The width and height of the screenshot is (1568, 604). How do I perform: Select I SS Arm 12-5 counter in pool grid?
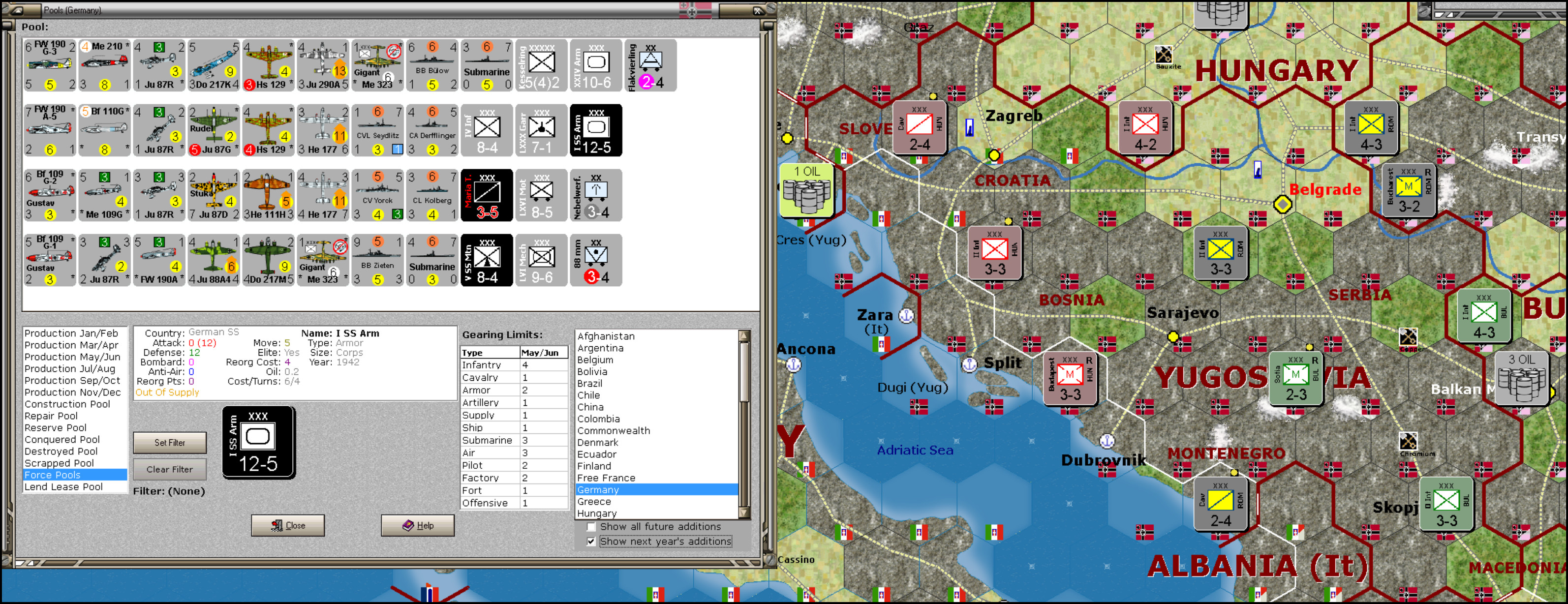(596, 130)
